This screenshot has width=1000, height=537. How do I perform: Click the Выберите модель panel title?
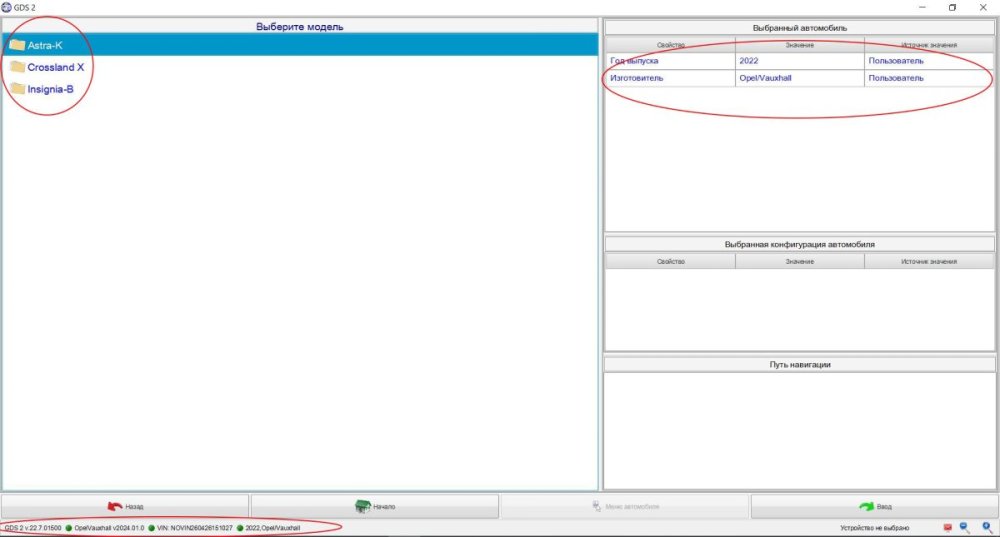click(300, 27)
